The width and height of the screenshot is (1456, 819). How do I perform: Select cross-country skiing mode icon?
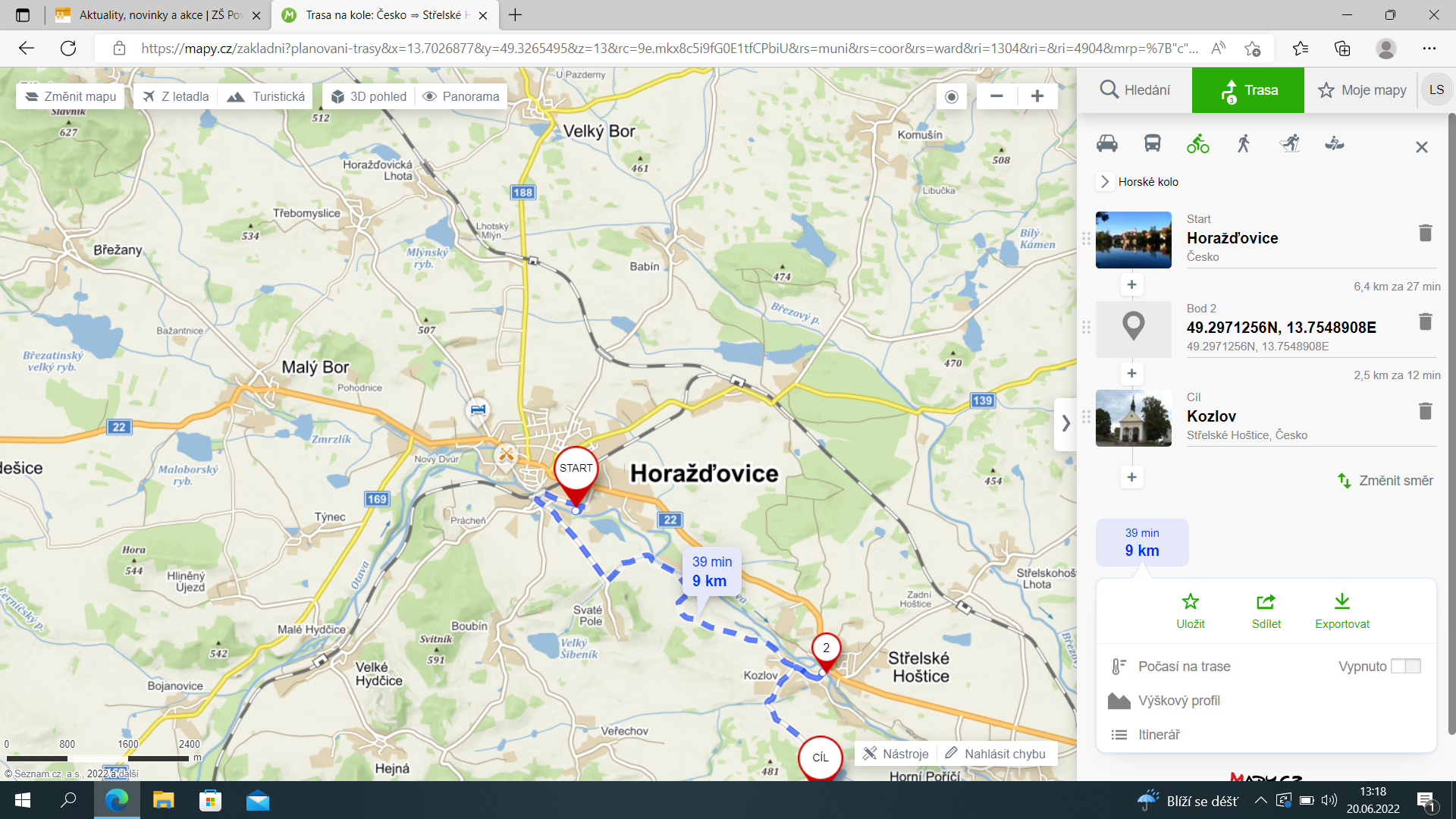click(x=1289, y=143)
